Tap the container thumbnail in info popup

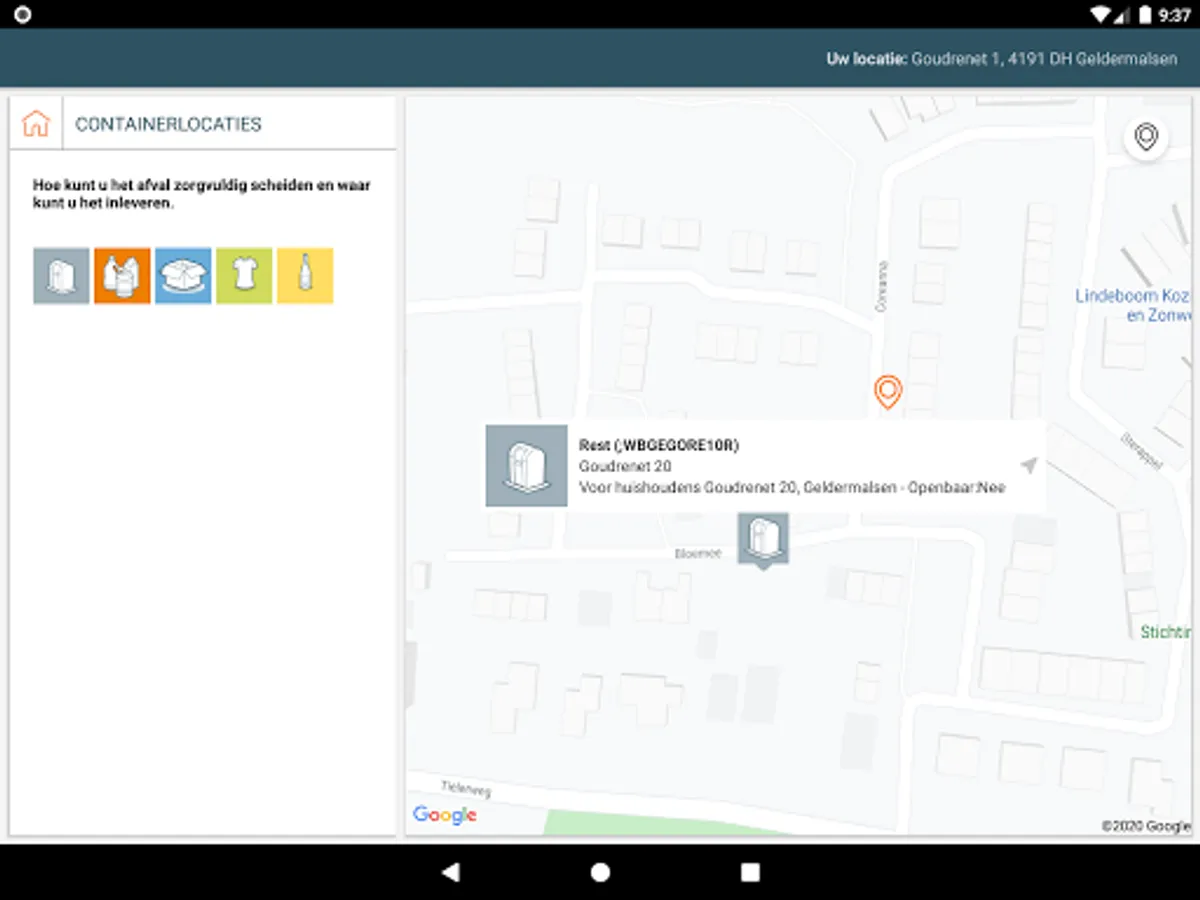coord(526,466)
